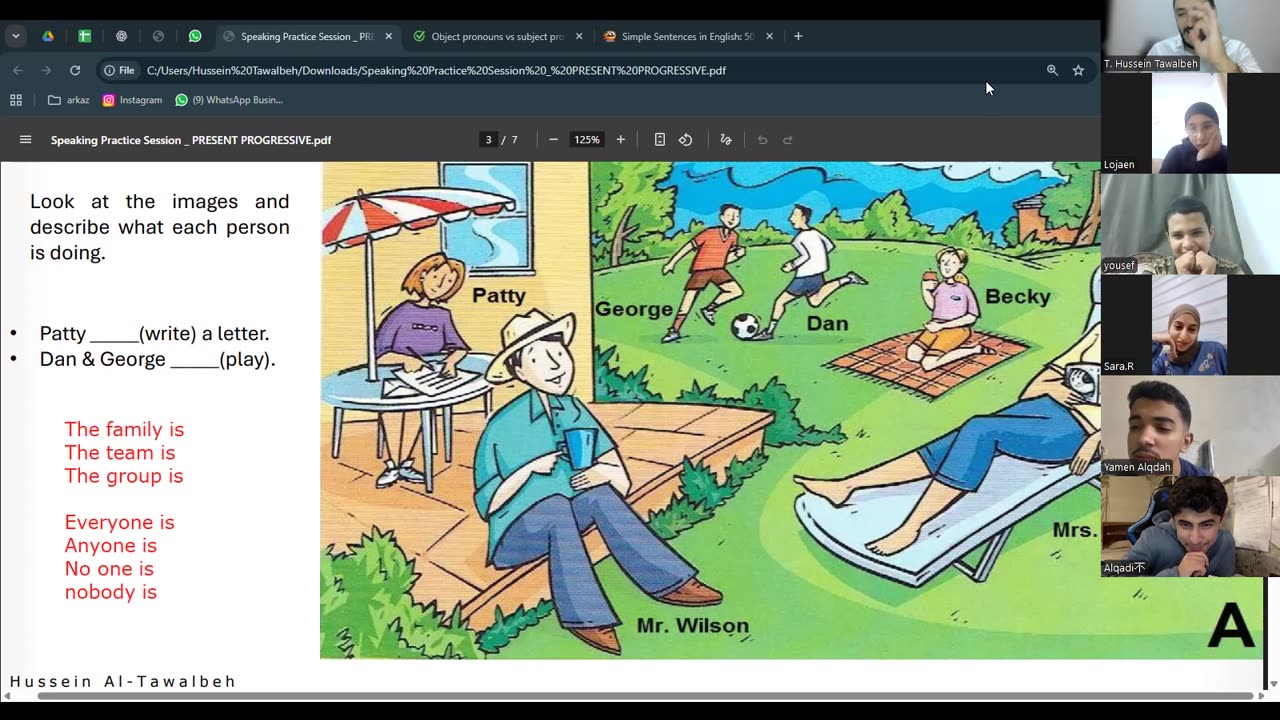Viewport: 1280px width, 720px height.
Task: Click the footer text Hussein Al-Tawalbeh
Action: pos(123,681)
